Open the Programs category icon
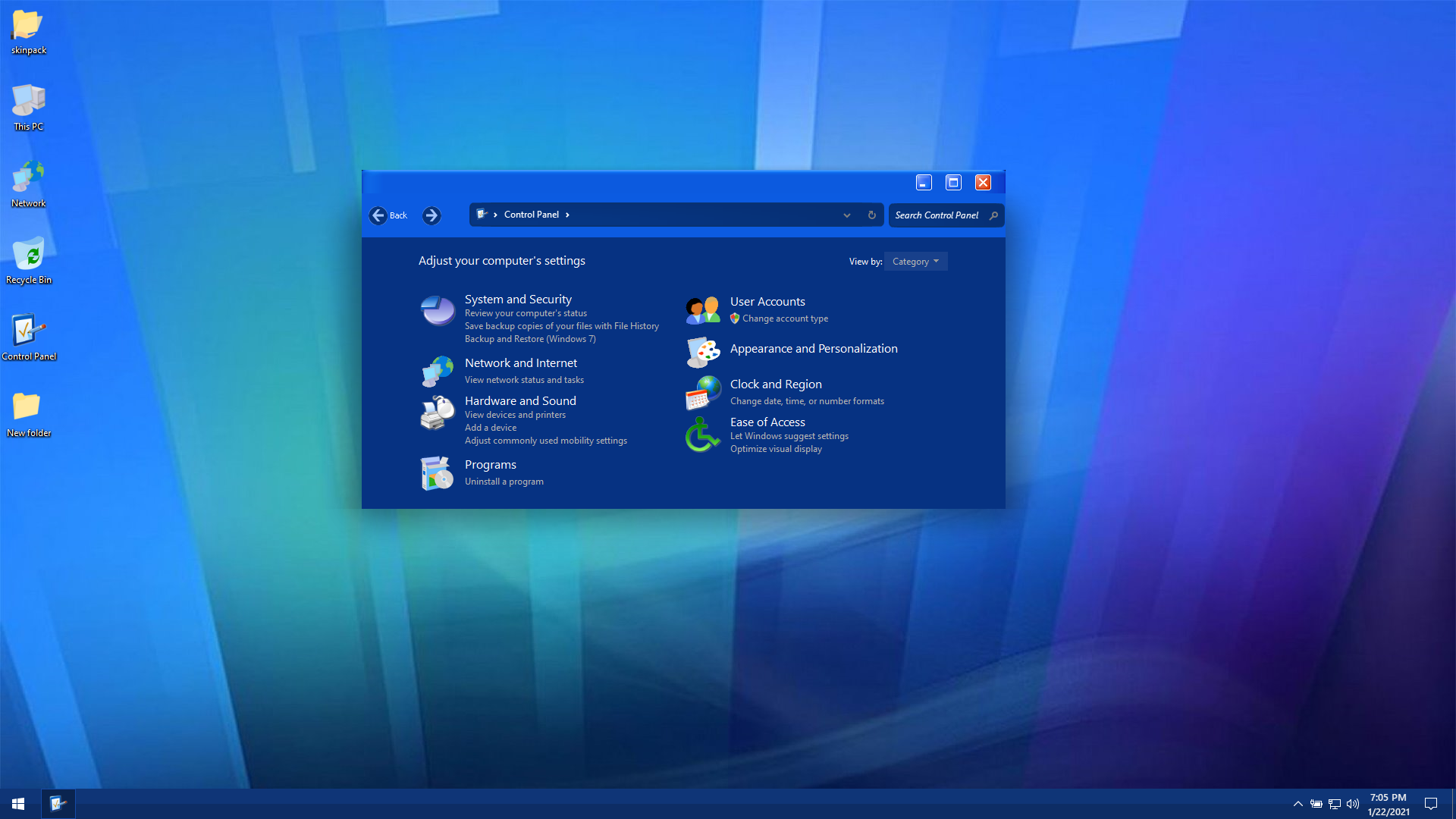The image size is (1456, 819). 438,472
